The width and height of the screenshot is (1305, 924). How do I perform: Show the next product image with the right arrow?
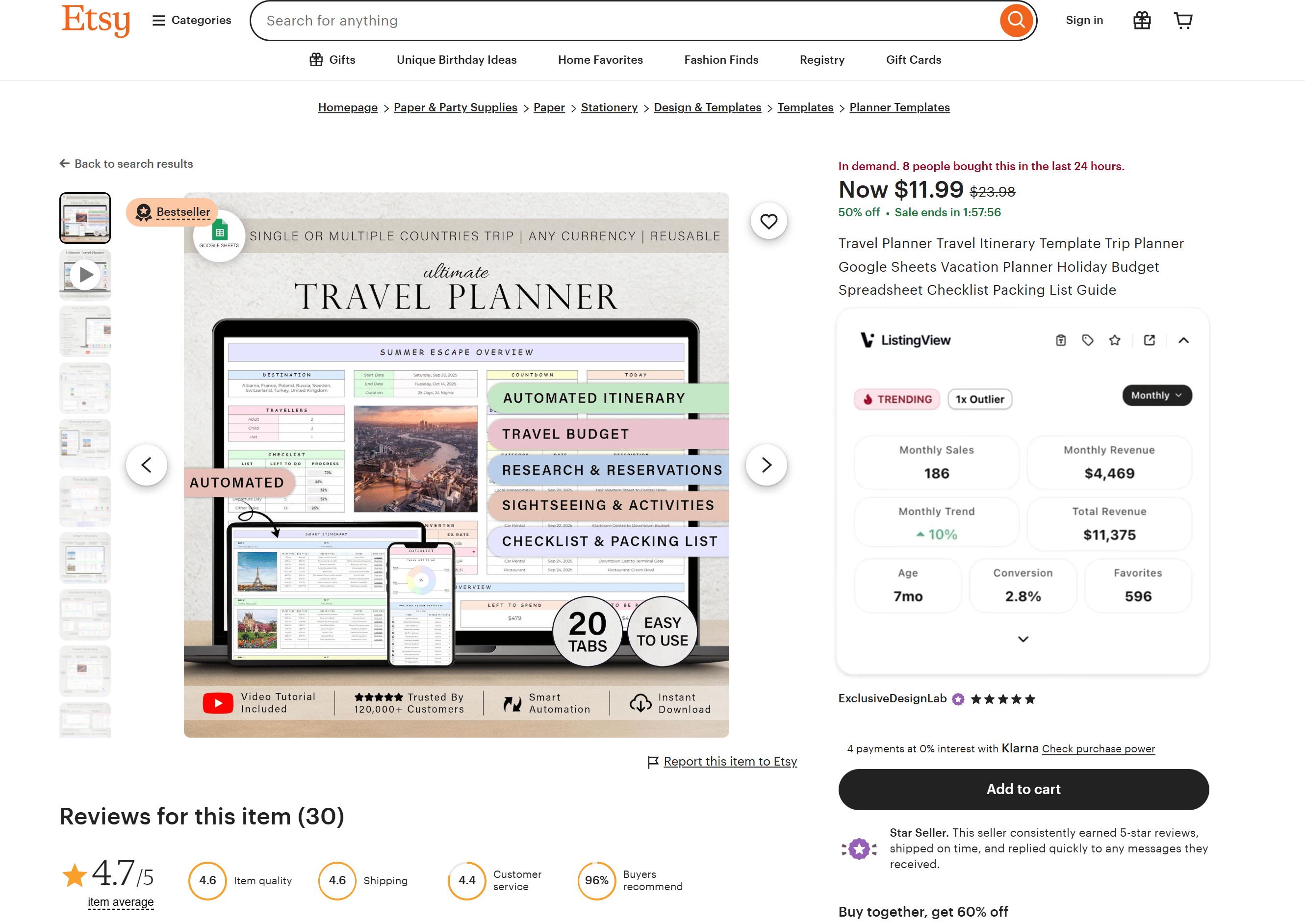766,465
